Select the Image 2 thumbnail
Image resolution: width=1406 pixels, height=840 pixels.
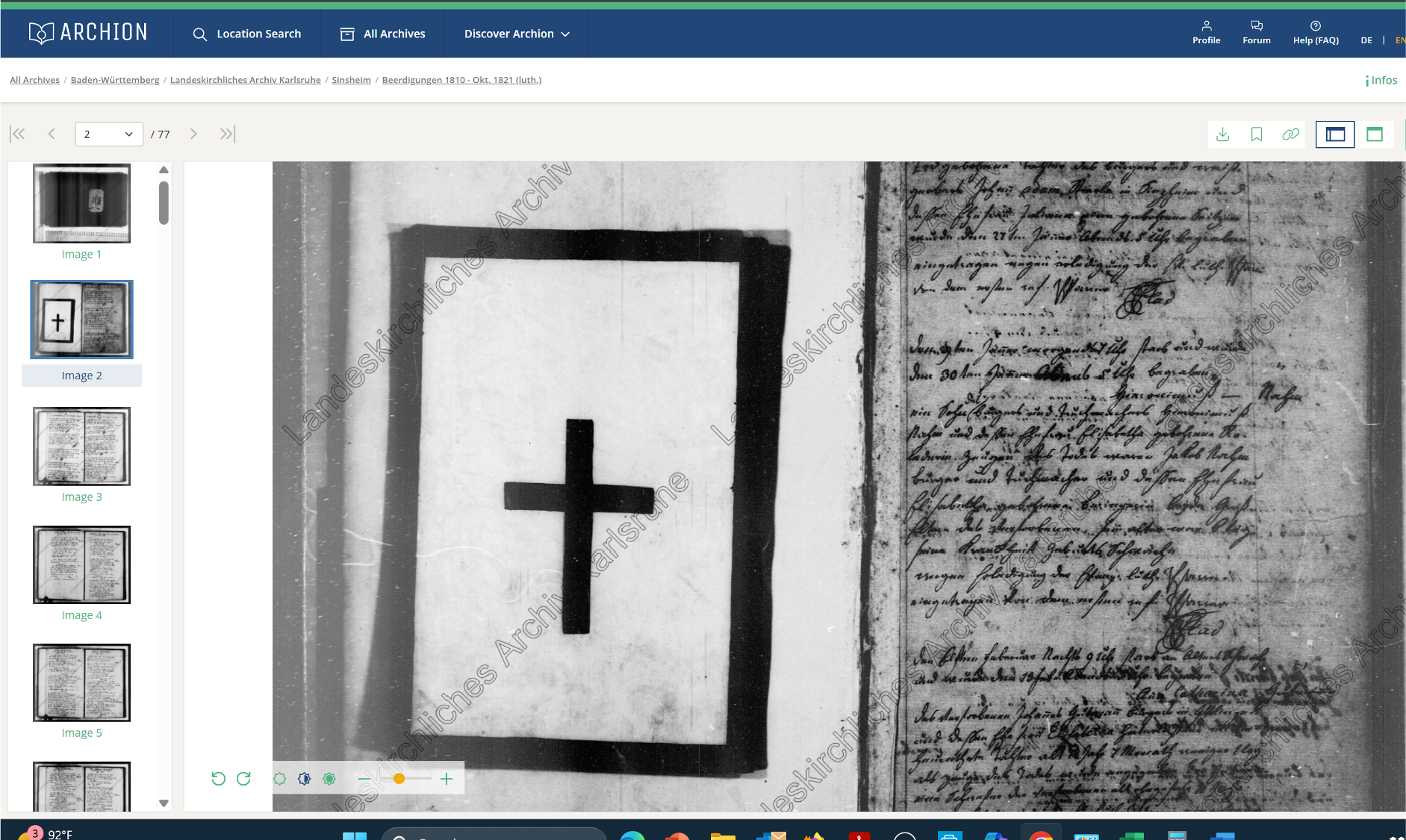point(81,320)
